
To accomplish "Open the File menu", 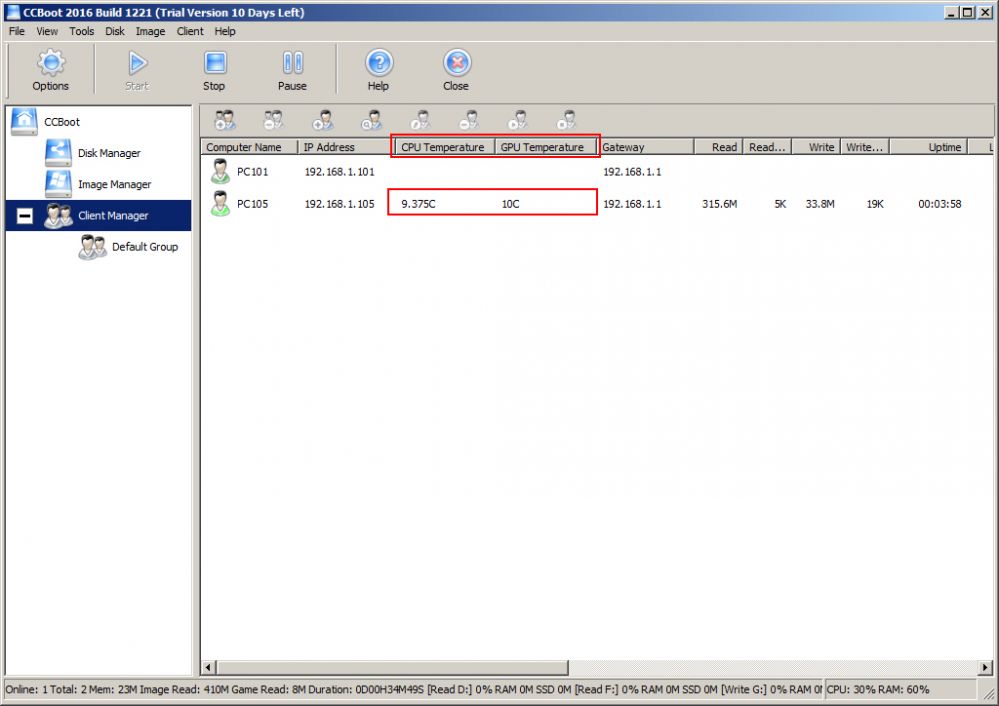I will coord(17,31).
